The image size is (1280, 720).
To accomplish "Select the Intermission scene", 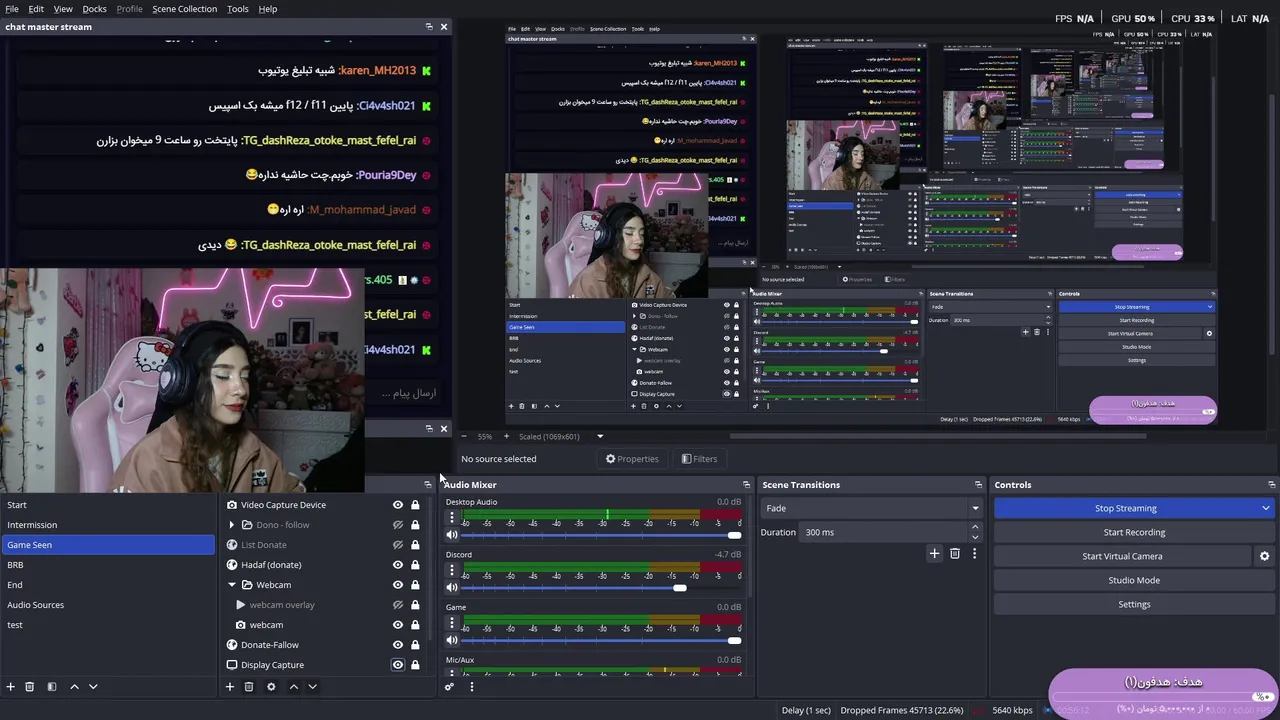I will [x=107, y=525].
